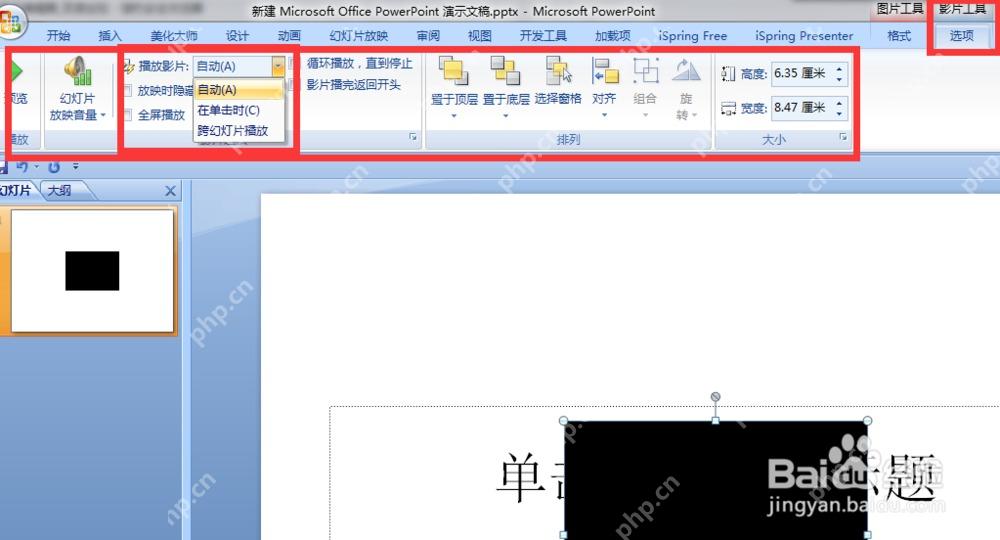
Task: Switch to the 幻灯片 pane tab
Action: pyautogui.click(x=17, y=191)
